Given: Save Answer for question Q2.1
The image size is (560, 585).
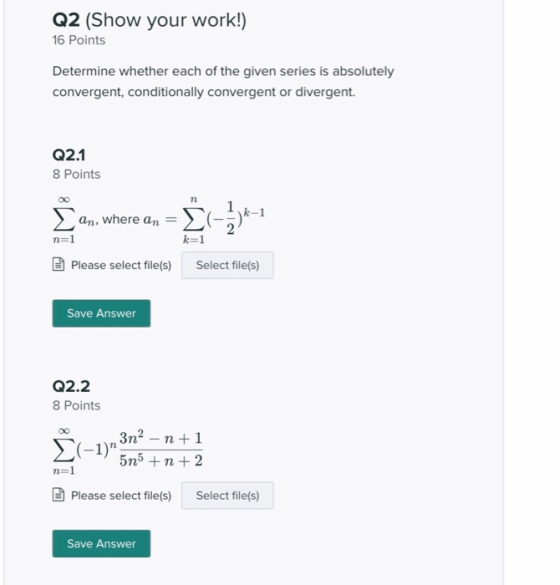Looking at the screenshot, I should [101, 313].
